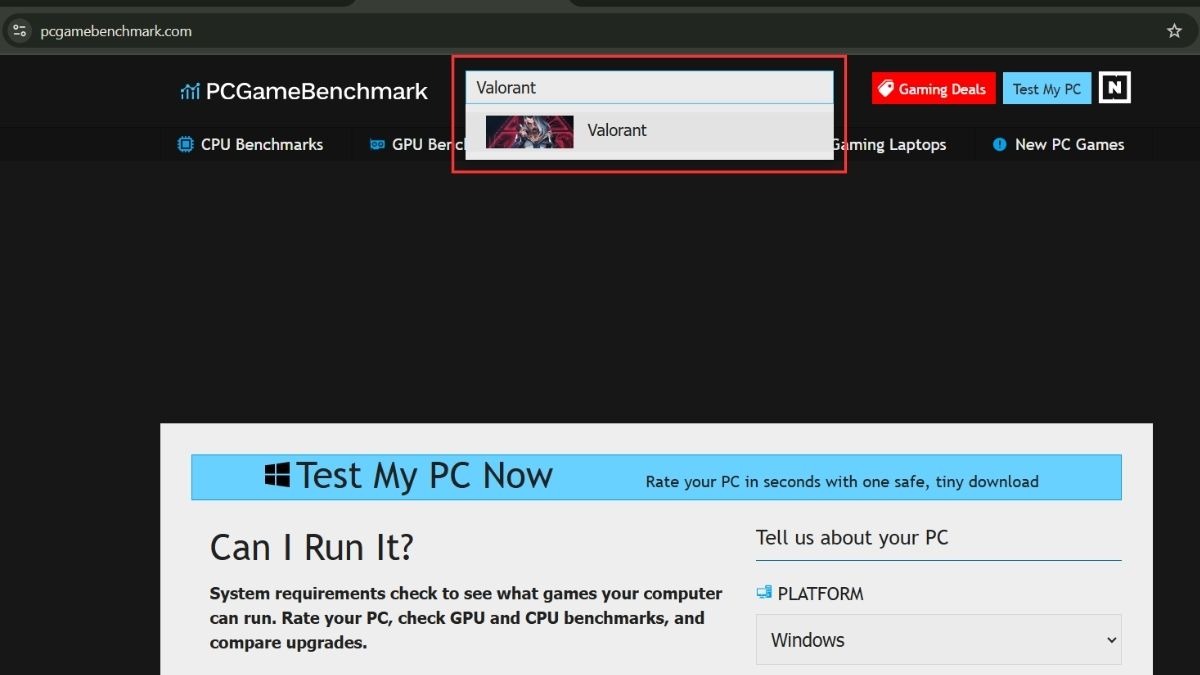Viewport: 1200px width, 675px height.
Task: Click the Test My PC header button
Action: [1047, 89]
